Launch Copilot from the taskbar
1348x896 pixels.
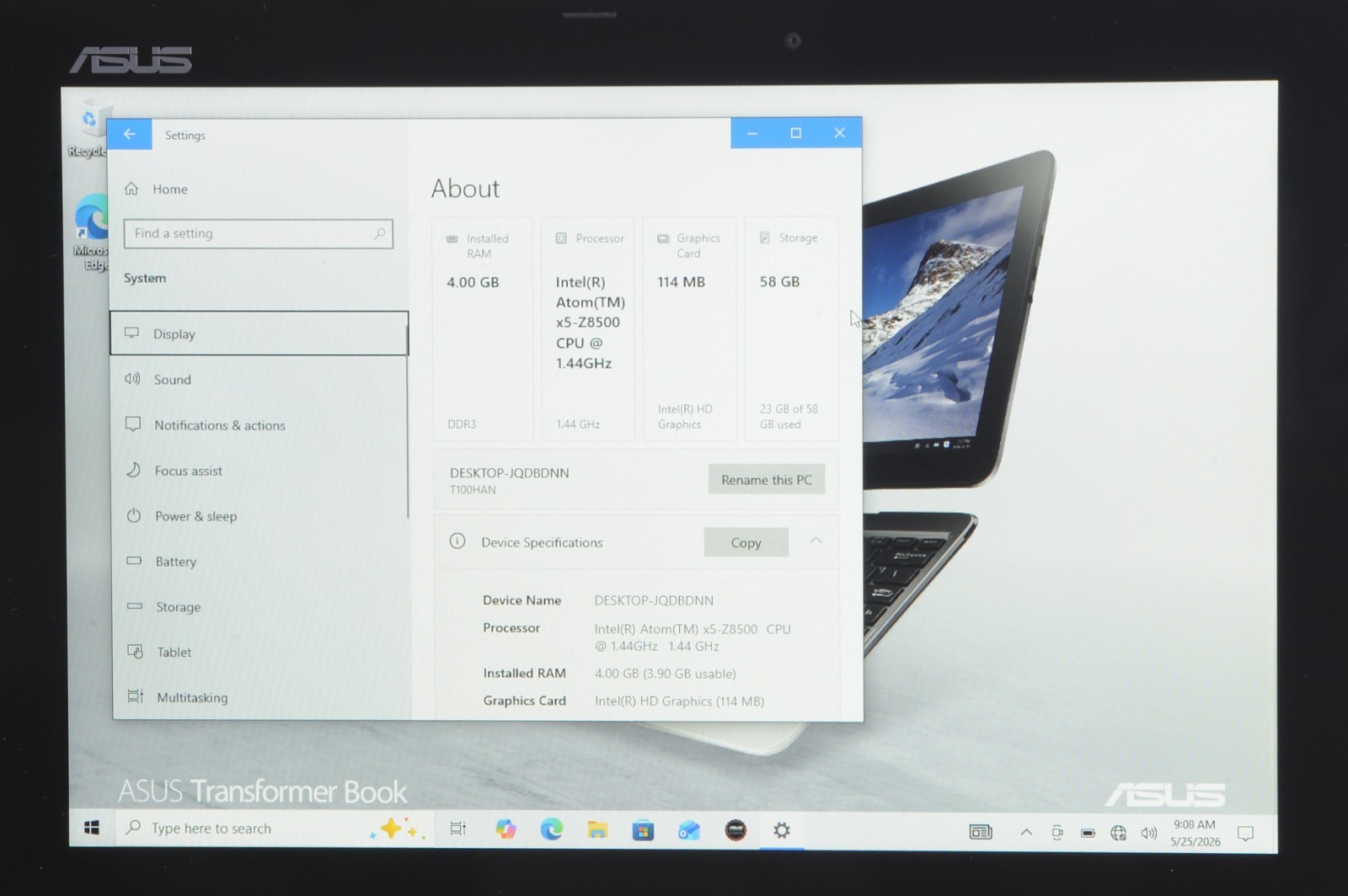pyautogui.click(x=505, y=829)
